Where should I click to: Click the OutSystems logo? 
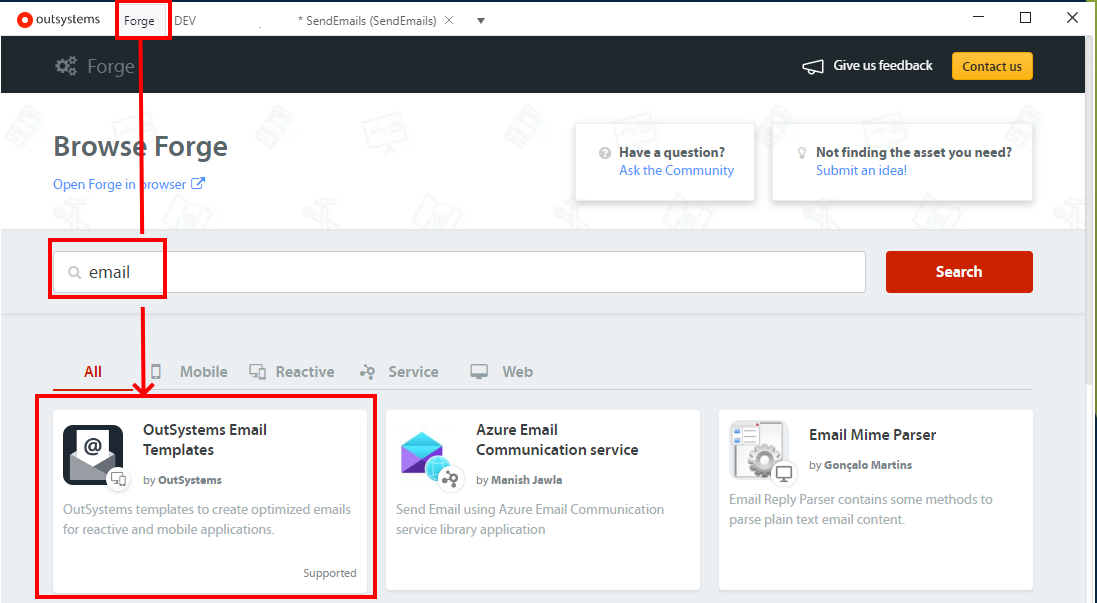click(x=58, y=20)
